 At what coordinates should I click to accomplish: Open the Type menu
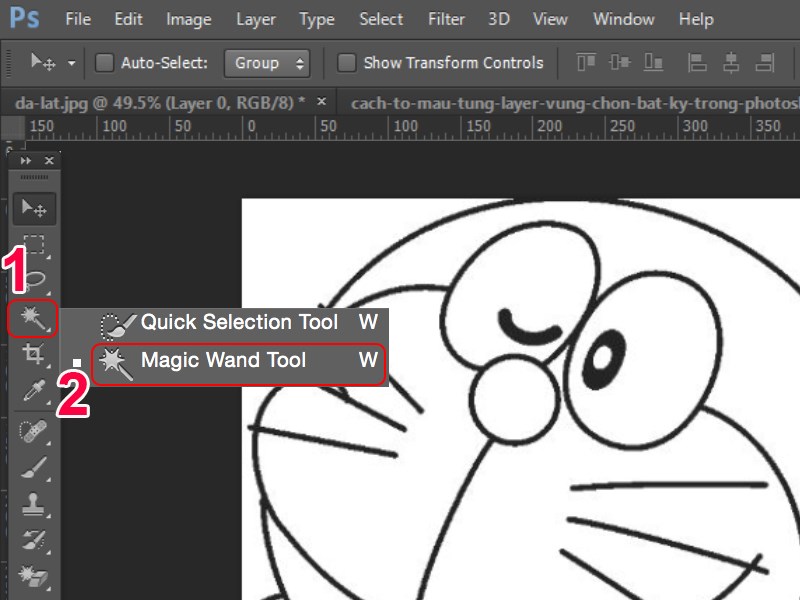click(317, 19)
